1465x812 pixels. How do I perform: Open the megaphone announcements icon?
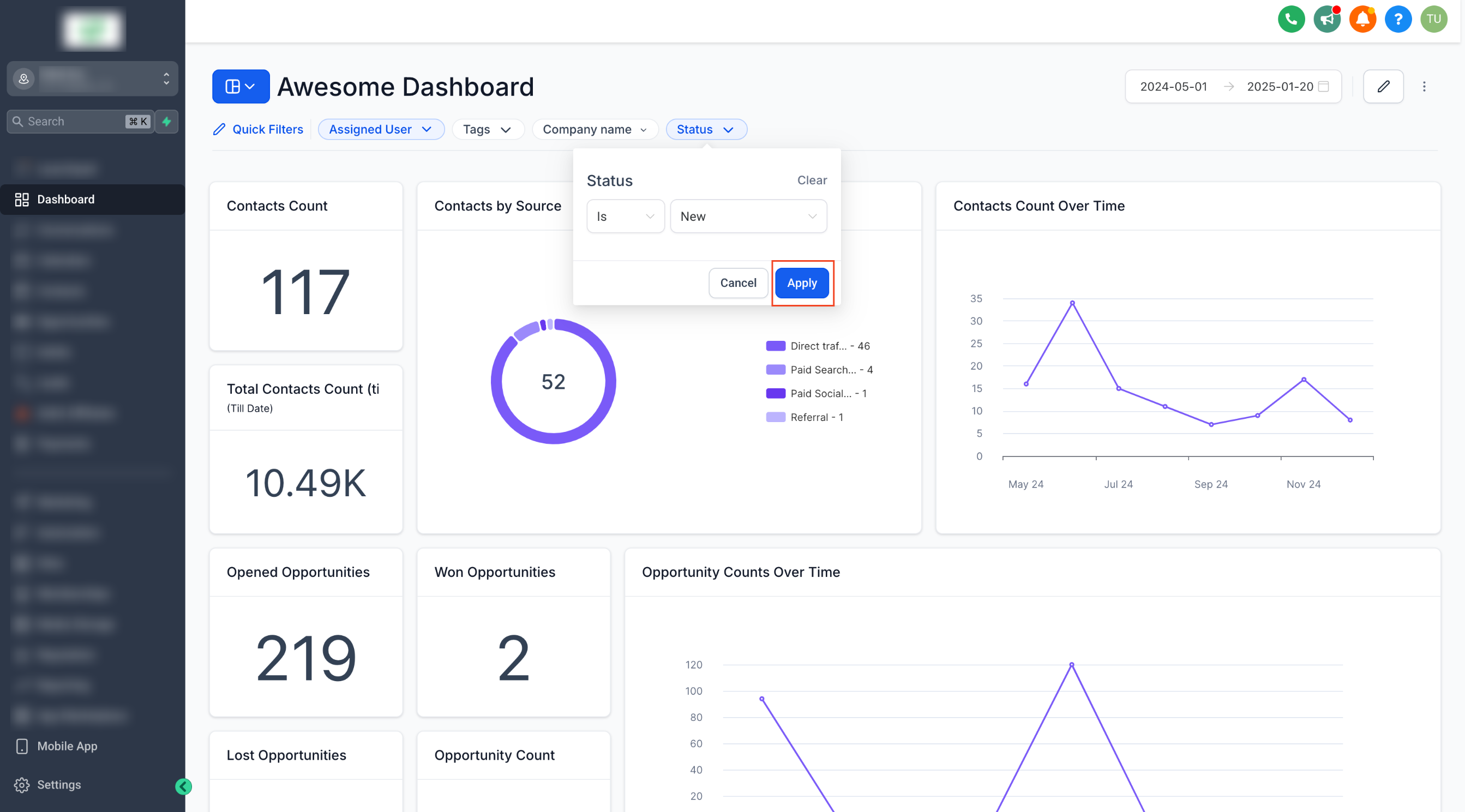pyautogui.click(x=1327, y=19)
